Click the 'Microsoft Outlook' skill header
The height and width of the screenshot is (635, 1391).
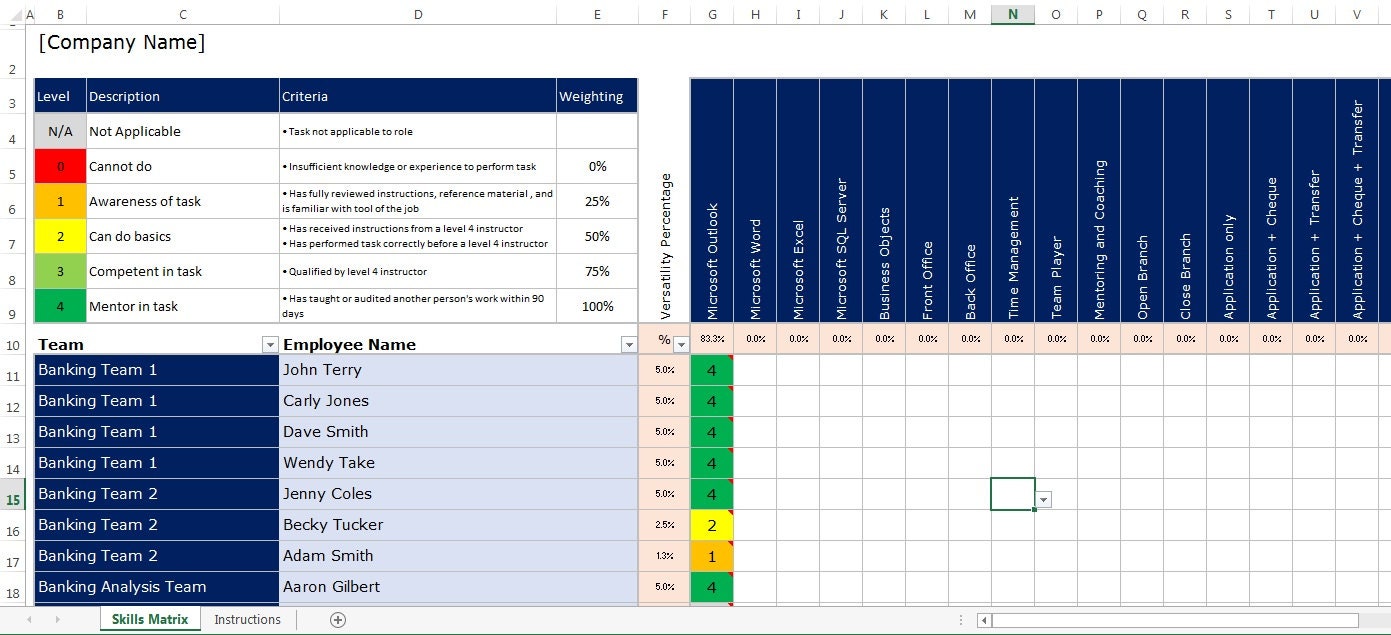pyautogui.click(x=711, y=200)
